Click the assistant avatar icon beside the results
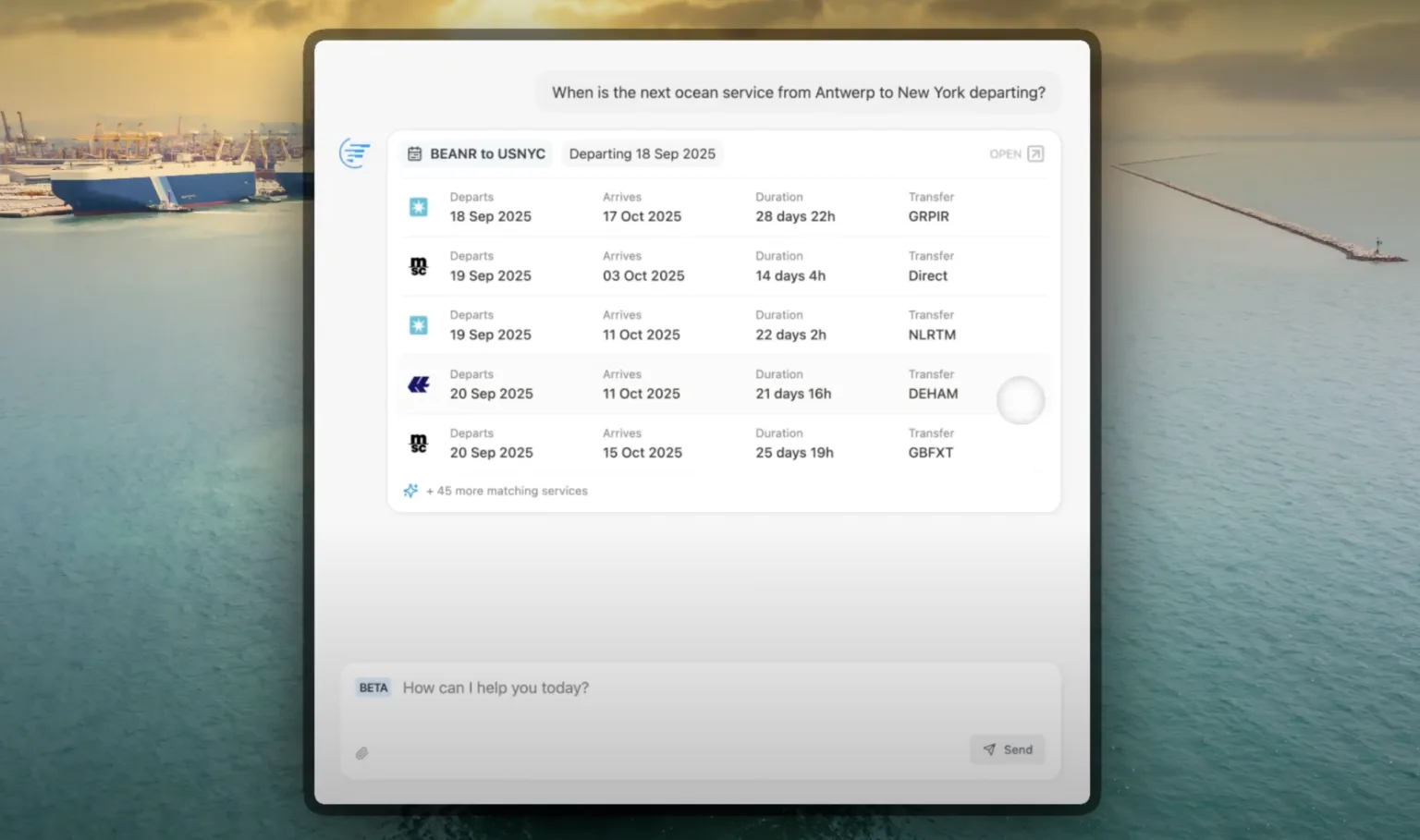The height and width of the screenshot is (840, 1420). pyautogui.click(x=355, y=153)
